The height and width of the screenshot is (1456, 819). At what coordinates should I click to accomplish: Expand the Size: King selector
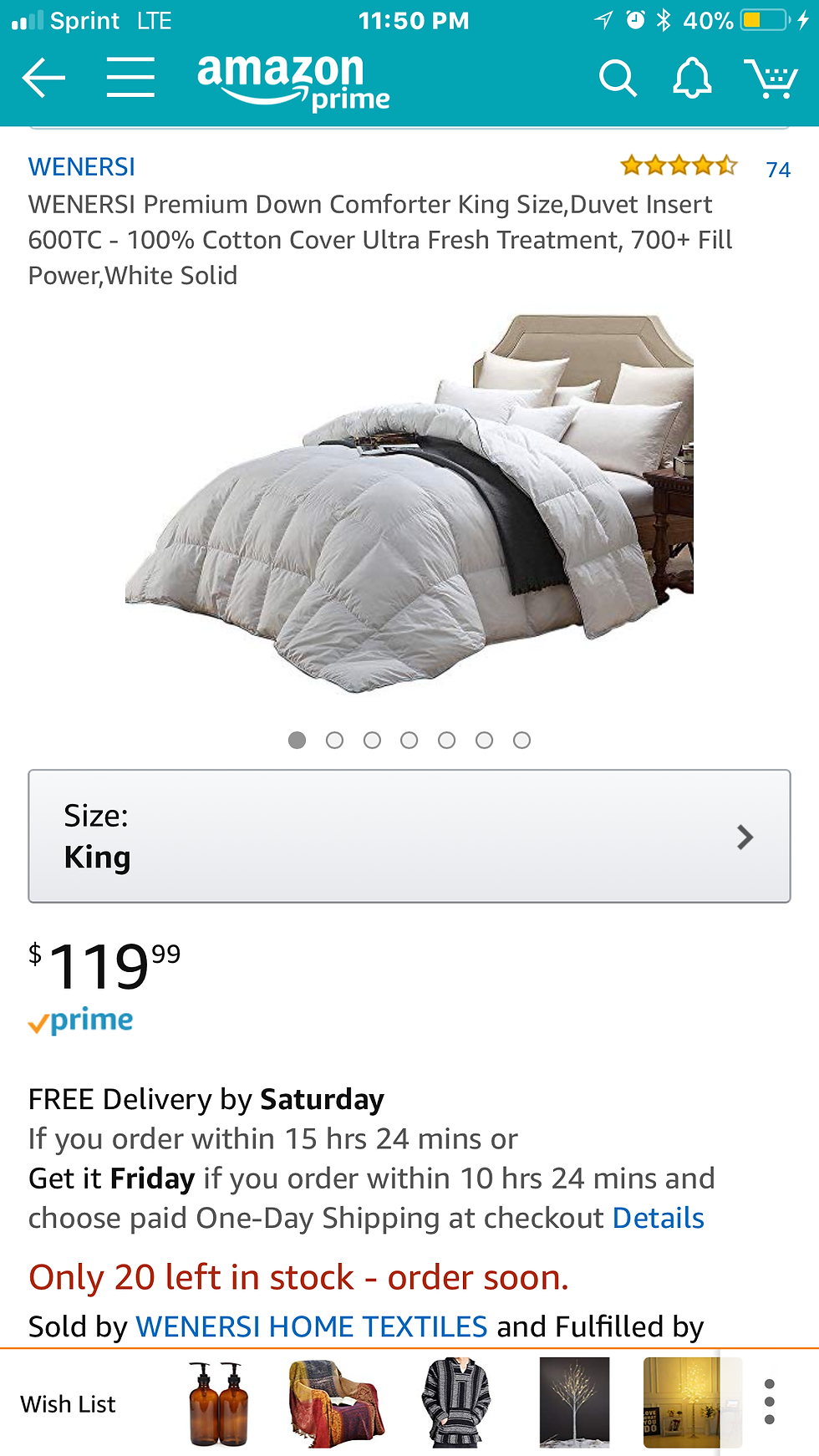pos(409,836)
